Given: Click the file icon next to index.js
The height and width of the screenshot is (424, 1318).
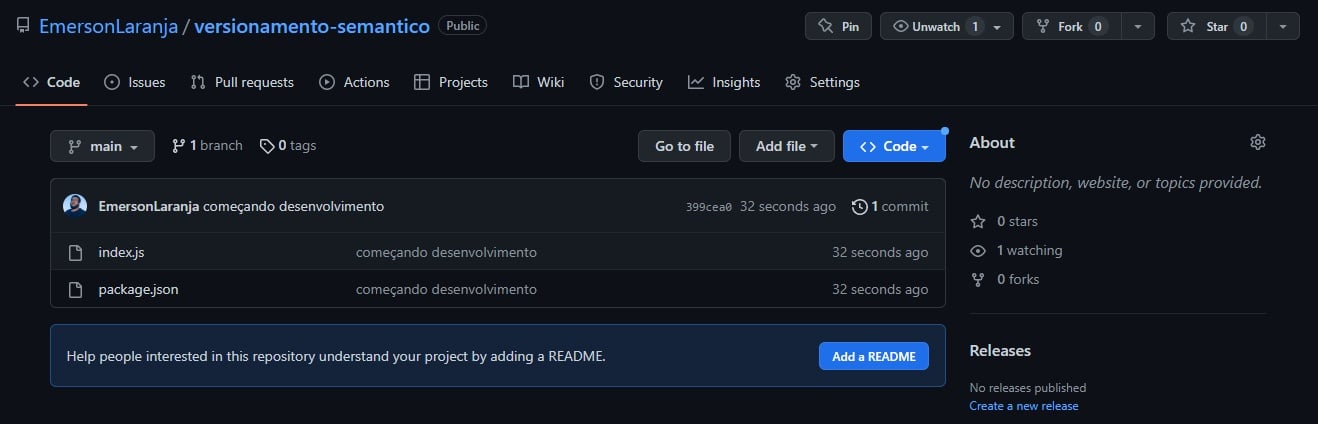Looking at the screenshot, I should point(75,252).
